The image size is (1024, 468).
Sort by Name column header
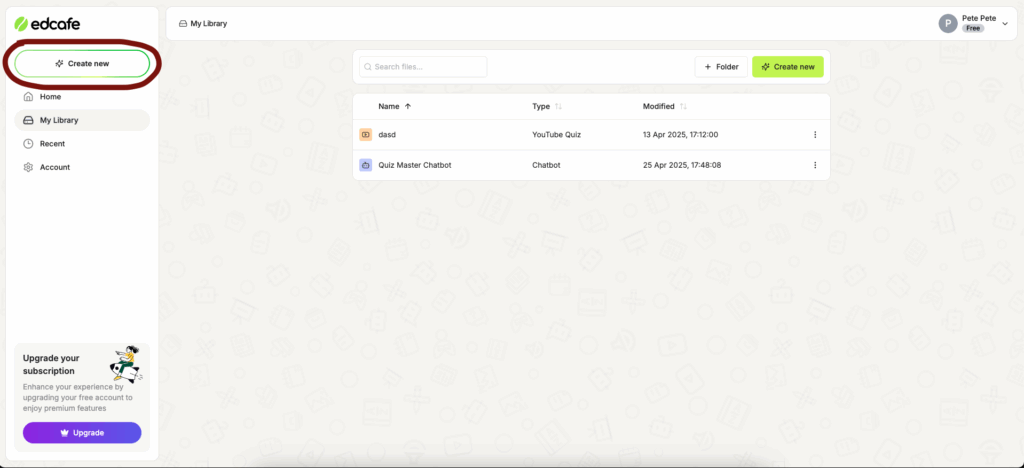point(394,106)
